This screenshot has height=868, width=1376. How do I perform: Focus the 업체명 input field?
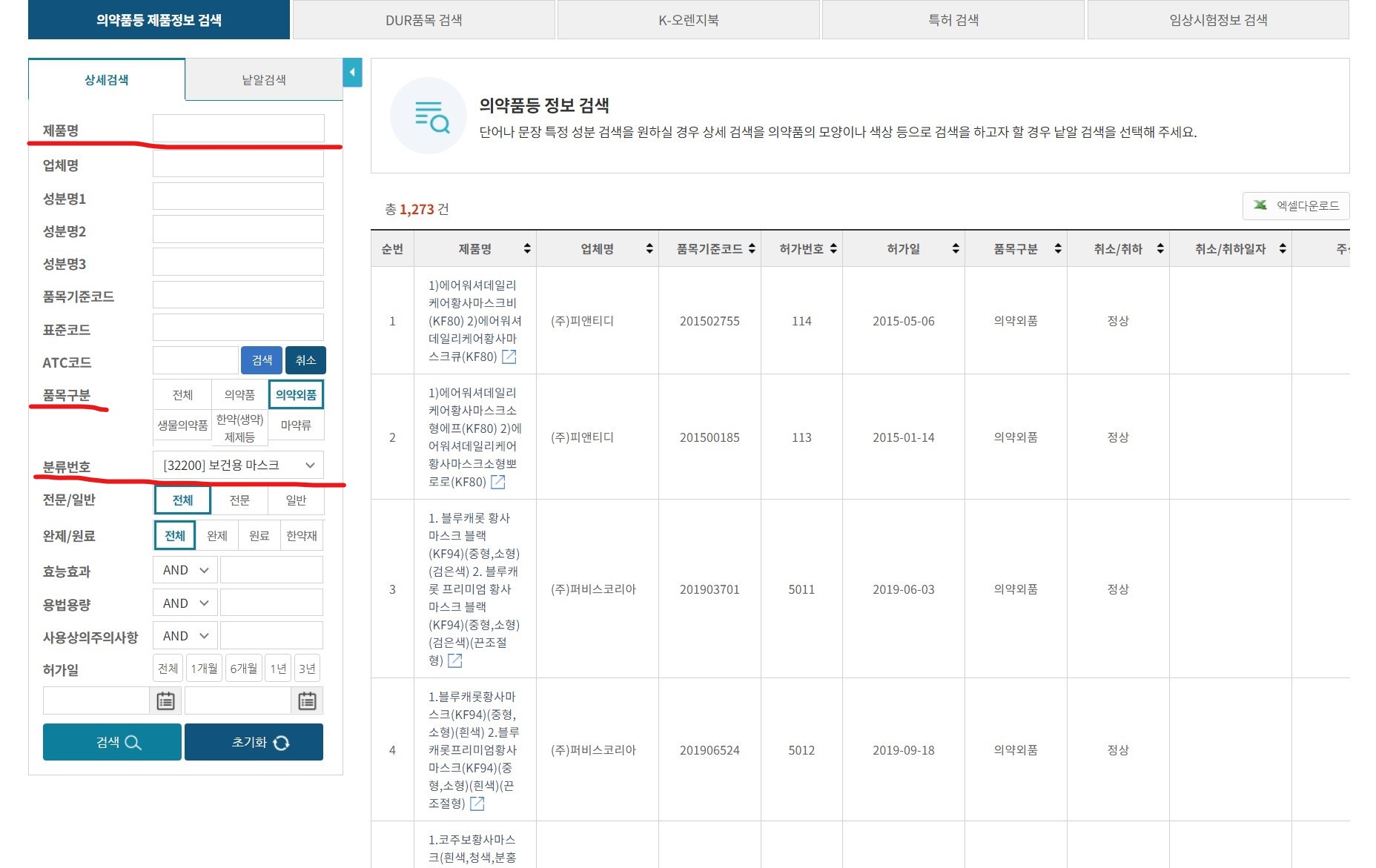238,164
